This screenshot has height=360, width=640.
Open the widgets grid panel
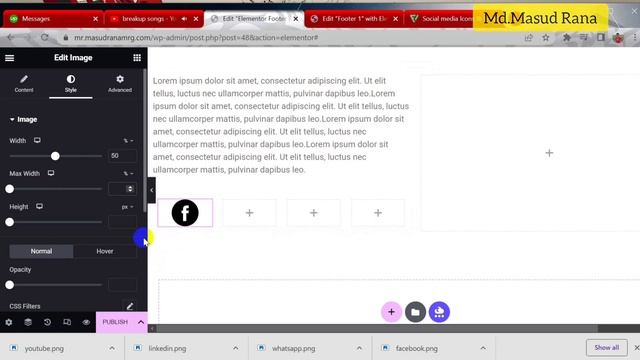coord(137,58)
